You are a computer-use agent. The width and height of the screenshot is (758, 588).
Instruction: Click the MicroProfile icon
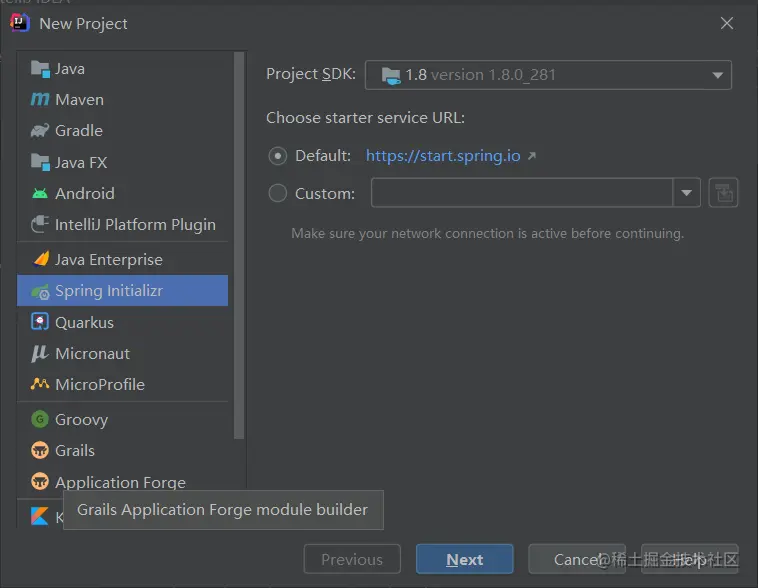click(40, 384)
